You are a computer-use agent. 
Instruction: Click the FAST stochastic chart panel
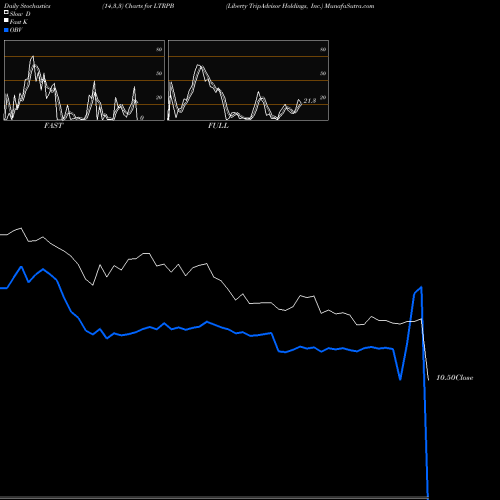click(84, 80)
